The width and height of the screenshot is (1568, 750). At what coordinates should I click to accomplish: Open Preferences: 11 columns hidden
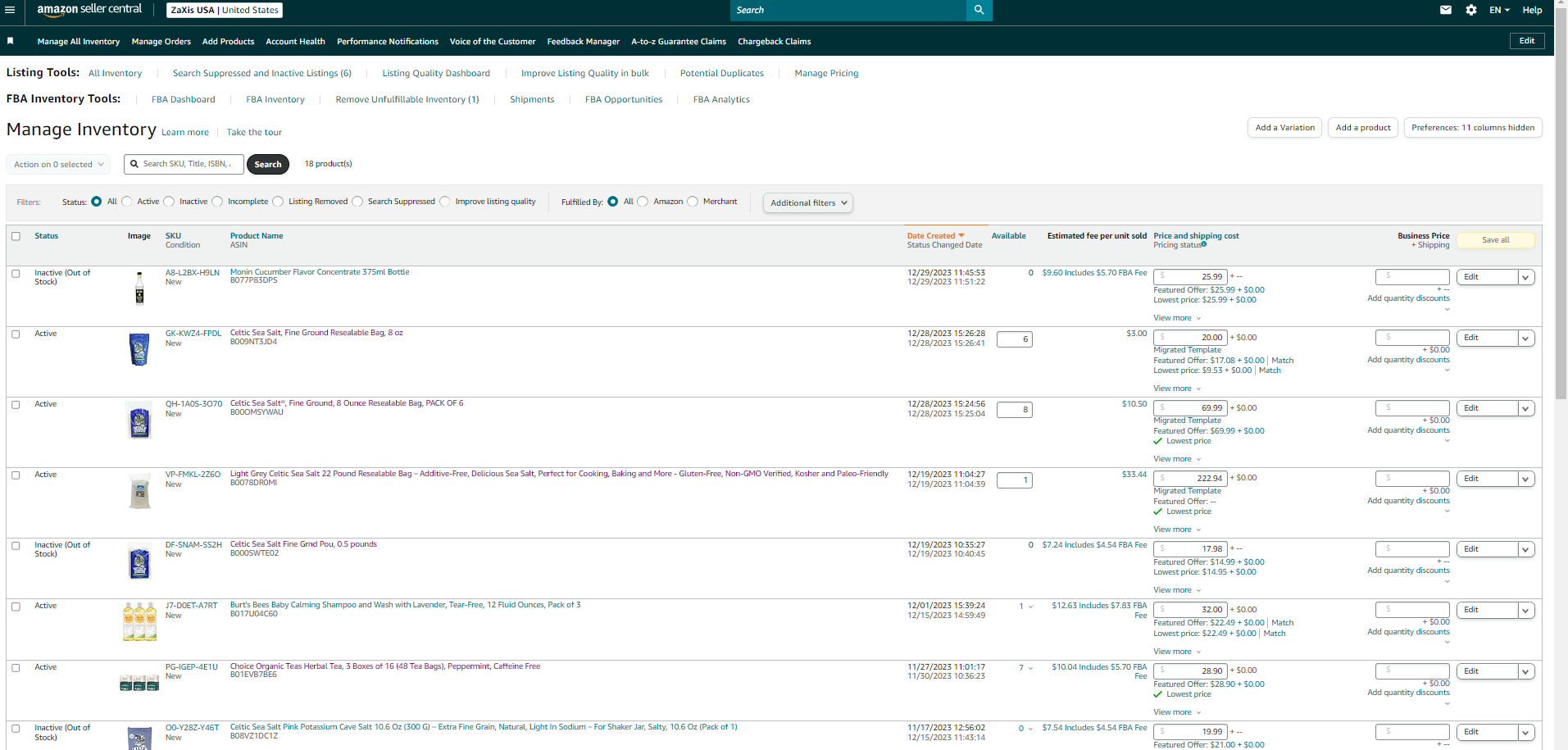[x=1473, y=128]
